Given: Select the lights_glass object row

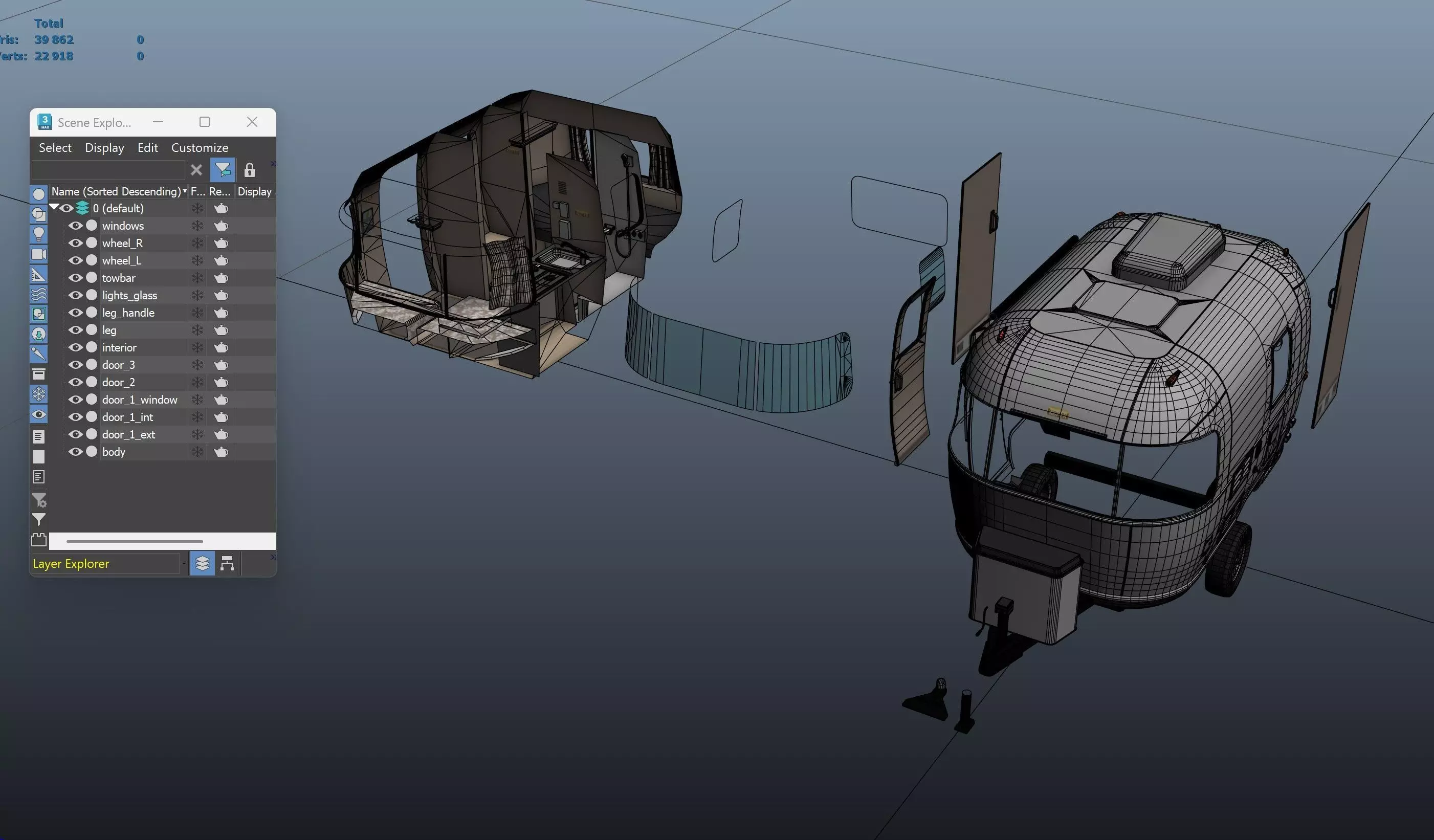Looking at the screenshot, I should click(129, 295).
